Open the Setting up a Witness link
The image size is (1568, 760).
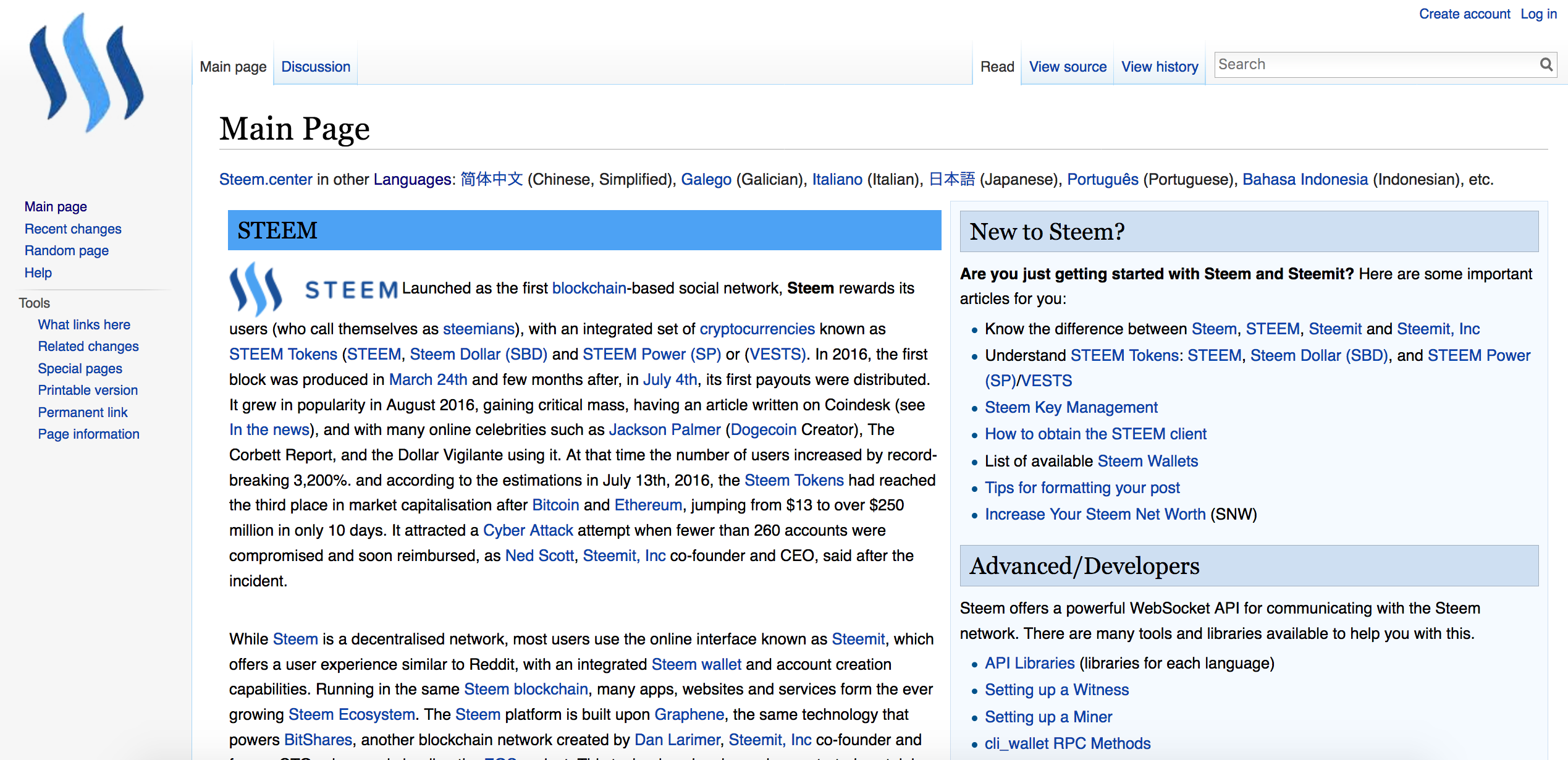click(x=1056, y=690)
